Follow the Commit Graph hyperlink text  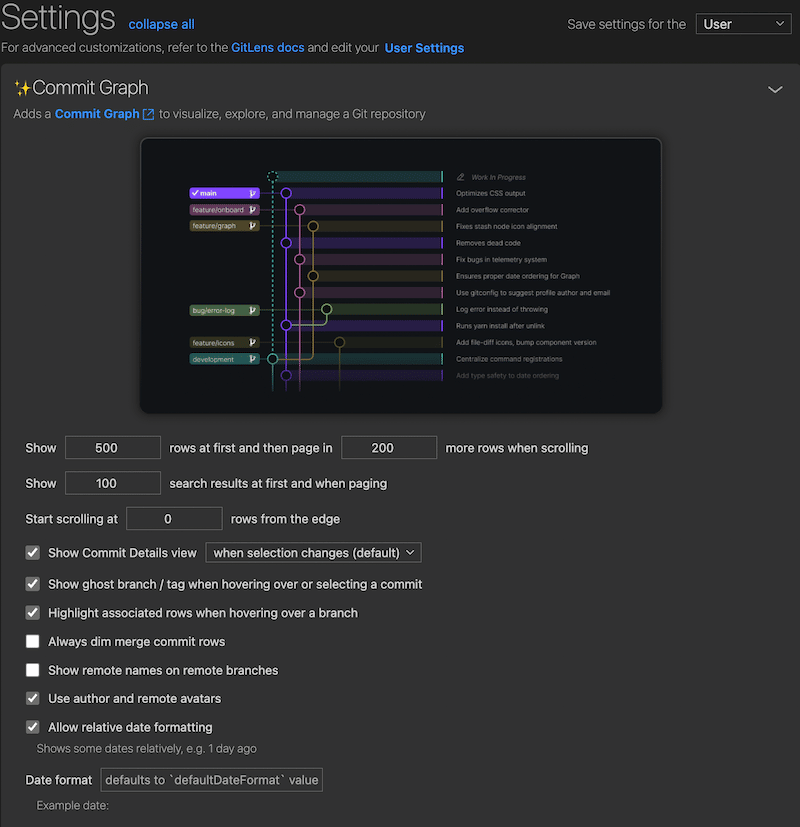coord(97,114)
